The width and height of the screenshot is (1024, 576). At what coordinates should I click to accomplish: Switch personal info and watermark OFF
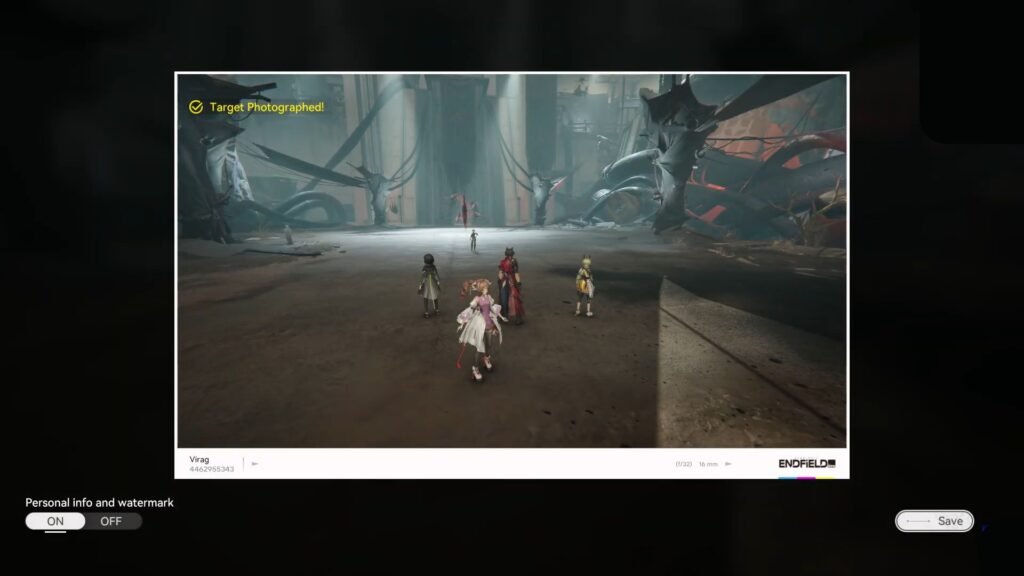click(x=111, y=521)
